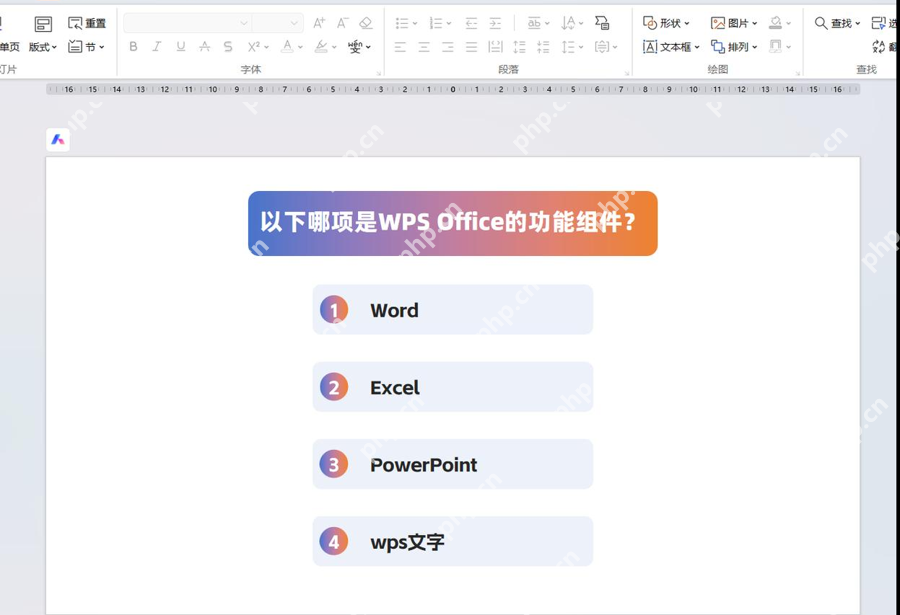Click the AI assistant icon above slide
Image resolution: width=900 pixels, height=615 pixels.
(58, 140)
